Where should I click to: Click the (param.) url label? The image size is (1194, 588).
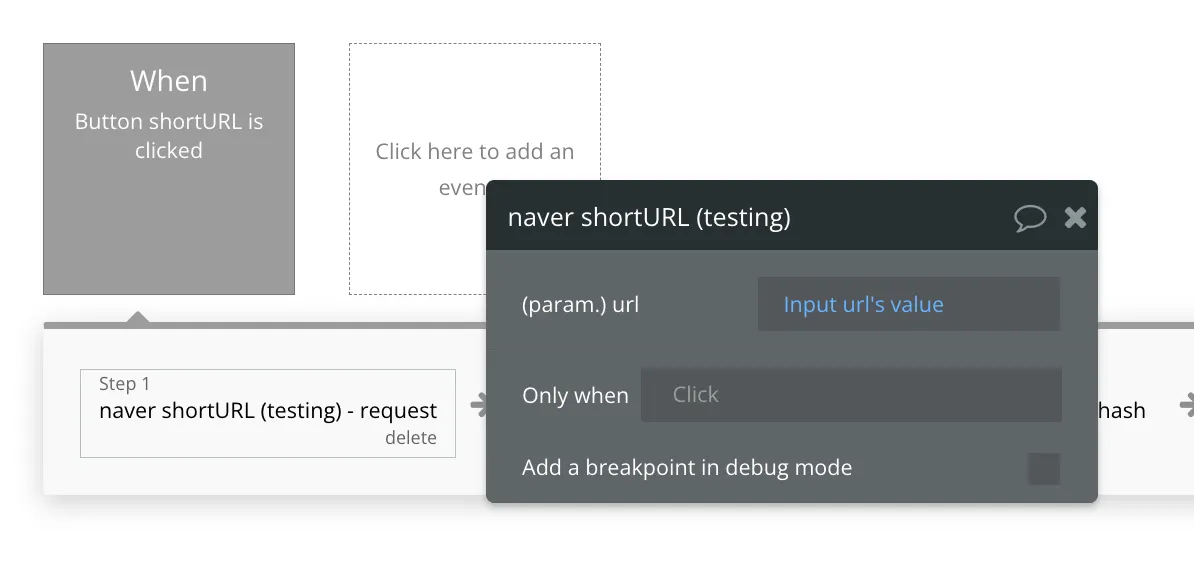click(x=580, y=305)
